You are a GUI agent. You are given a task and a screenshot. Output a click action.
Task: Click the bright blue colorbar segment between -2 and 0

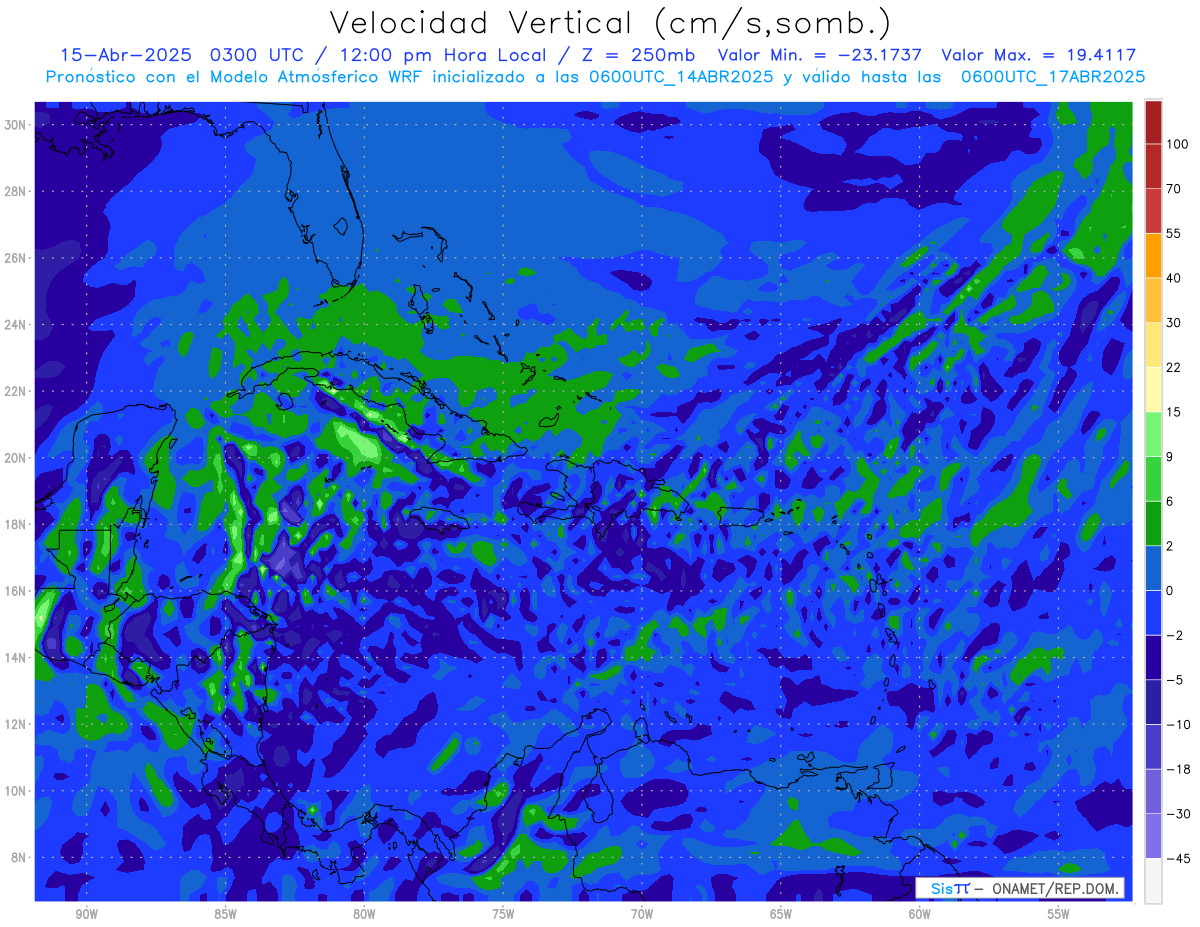pyautogui.click(x=1153, y=612)
